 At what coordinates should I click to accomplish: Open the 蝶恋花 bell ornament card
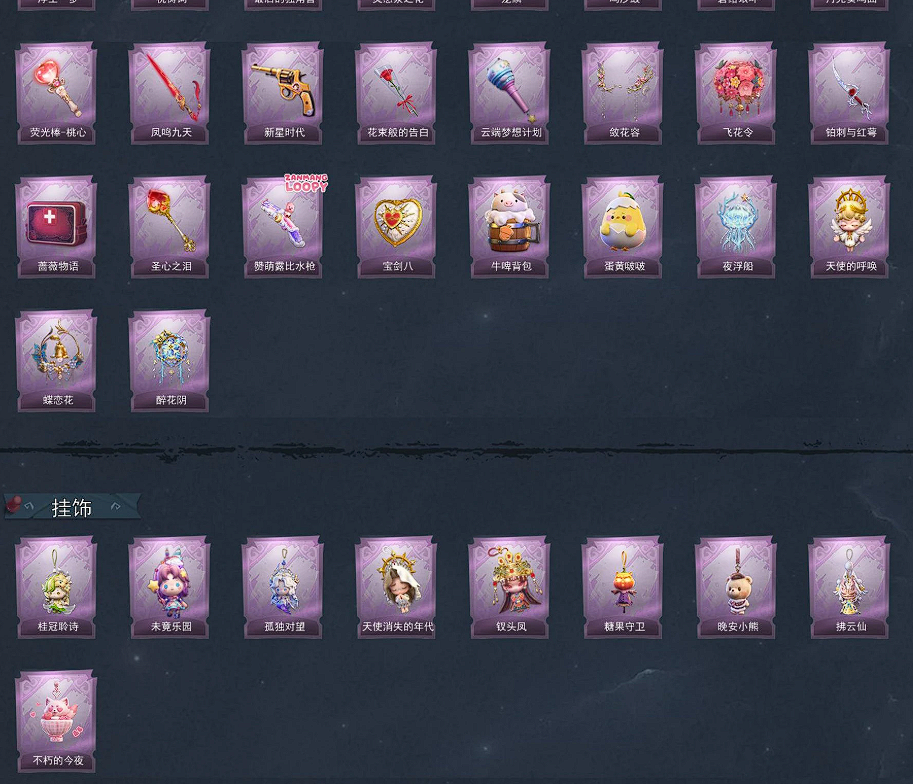click(56, 361)
